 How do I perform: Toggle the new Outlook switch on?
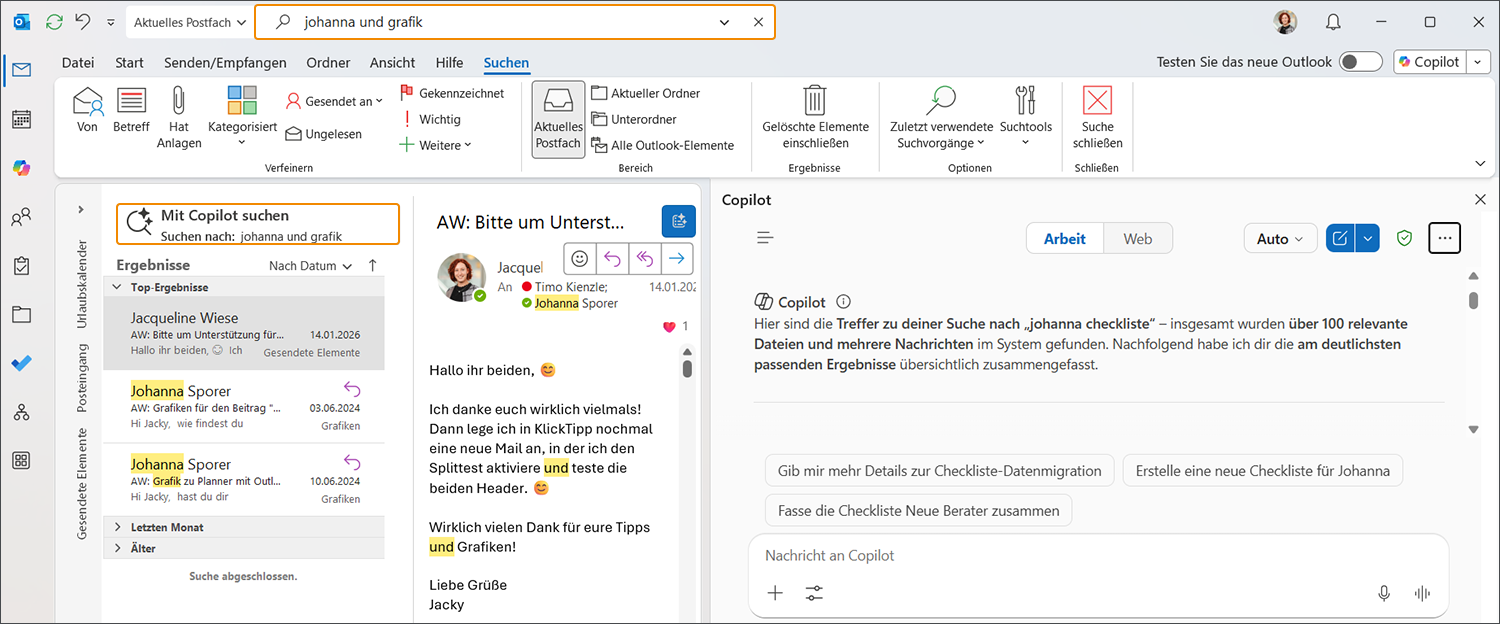point(1360,62)
